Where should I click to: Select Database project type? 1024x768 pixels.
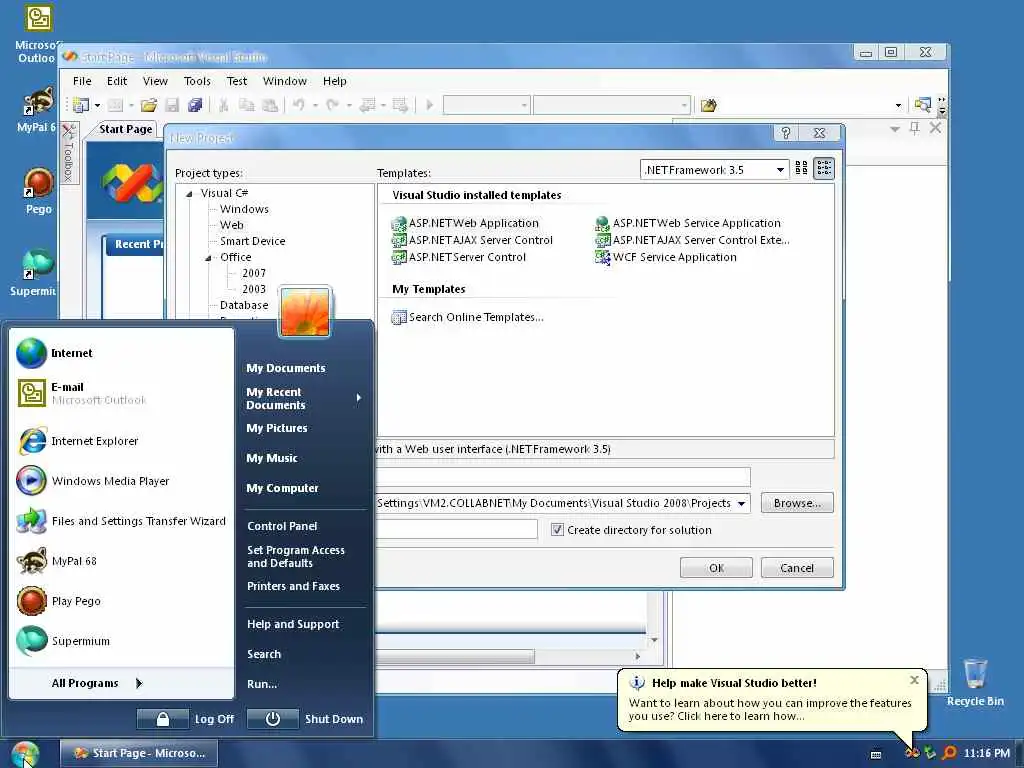[x=244, y=305]
